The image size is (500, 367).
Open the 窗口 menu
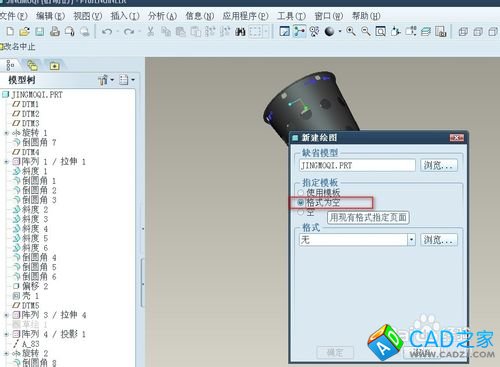tap(328, 16)
